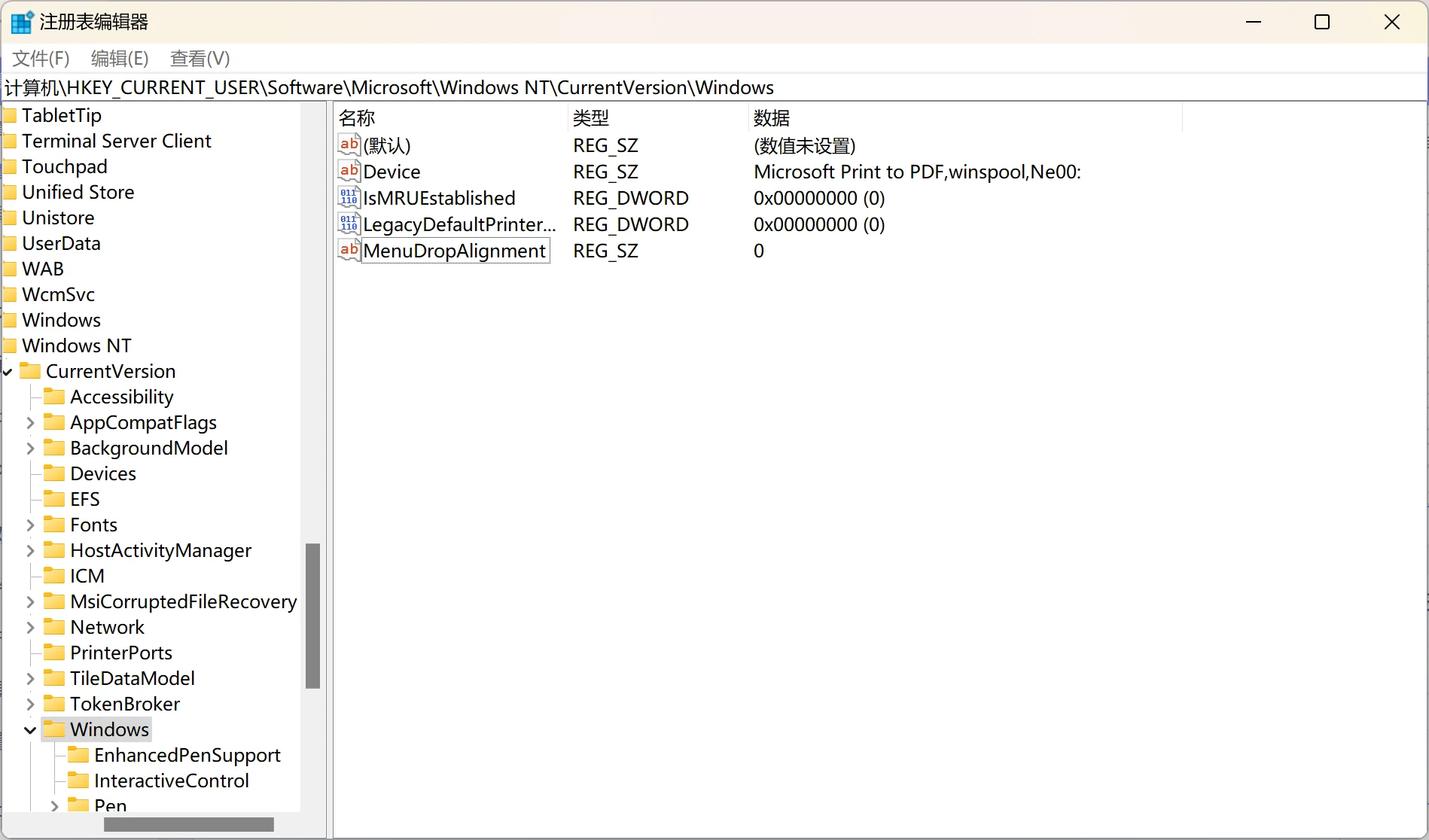The image size is (1429, 840).
Task: Click the LegacyDefaultPrinter DWORD icon
Action: tap(349, 224)
